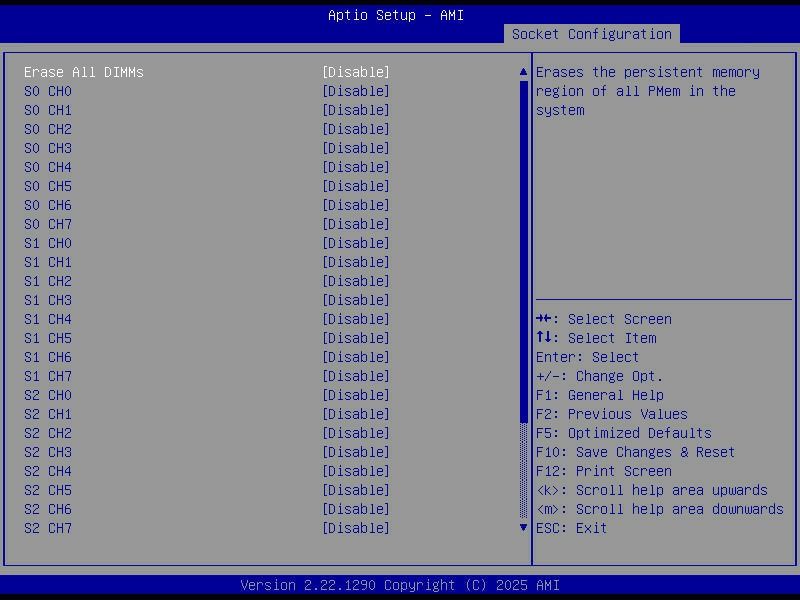Select the Socket Configuration tab

pyautogui.click(x=591, y=34)
